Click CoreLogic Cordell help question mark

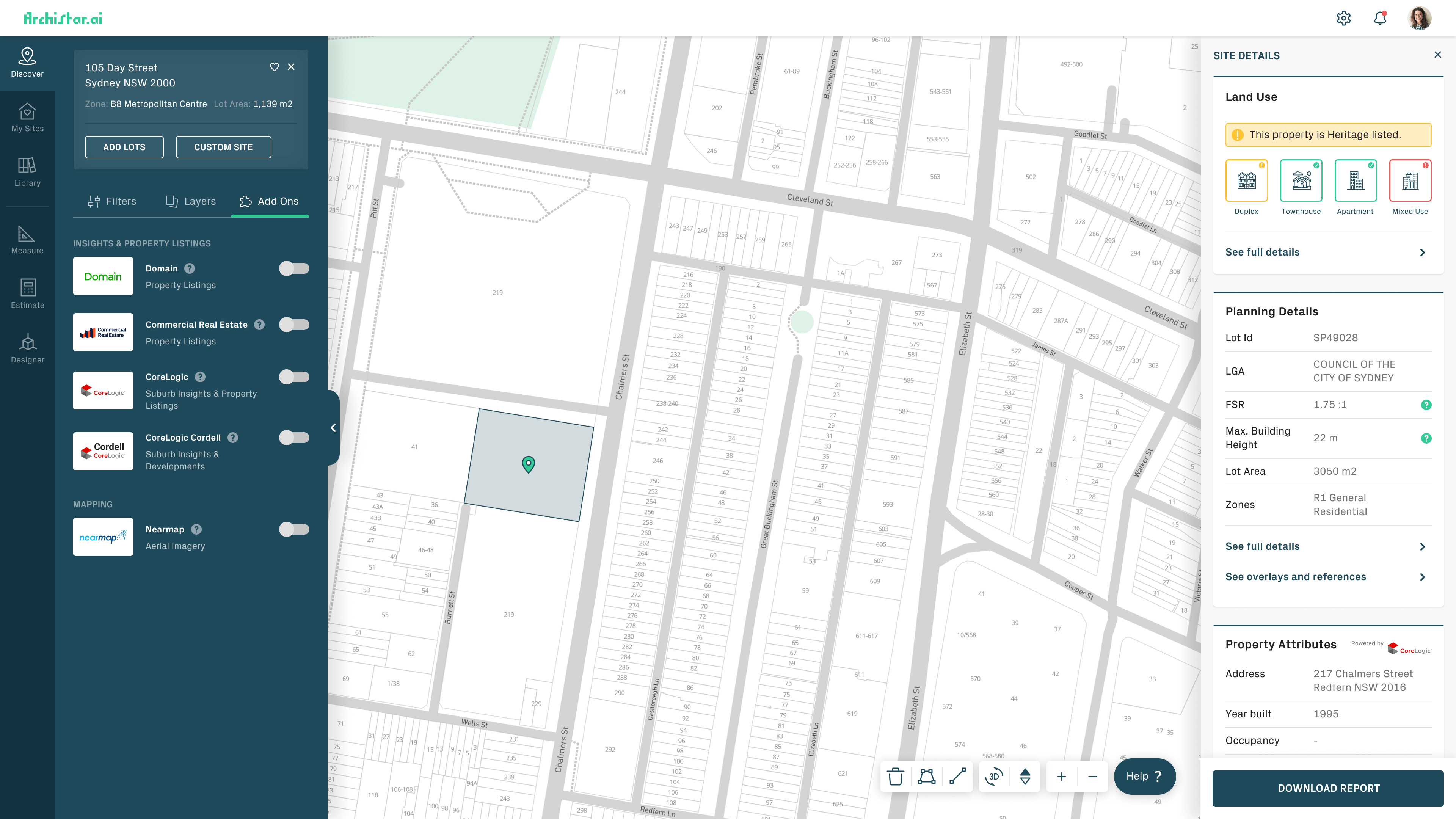[x=233, y=438]
